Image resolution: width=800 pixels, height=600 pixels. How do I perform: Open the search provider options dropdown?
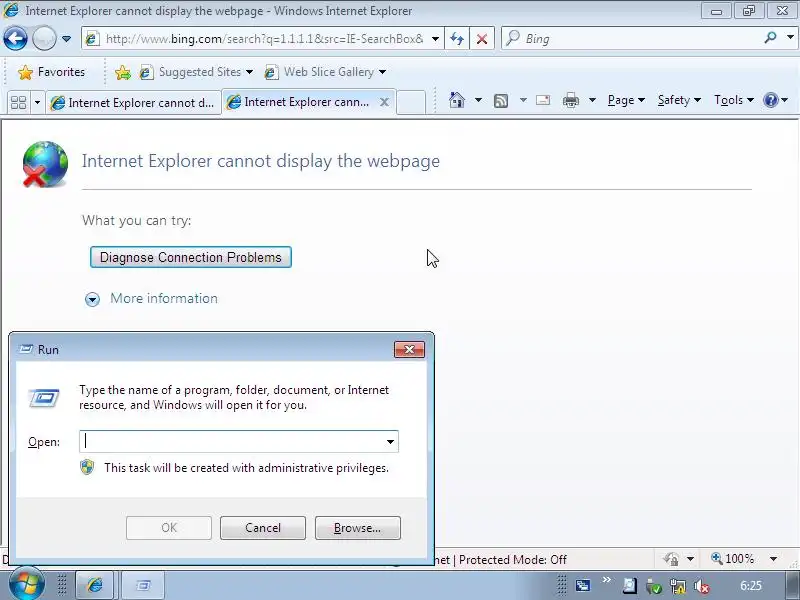pos(790,38)
